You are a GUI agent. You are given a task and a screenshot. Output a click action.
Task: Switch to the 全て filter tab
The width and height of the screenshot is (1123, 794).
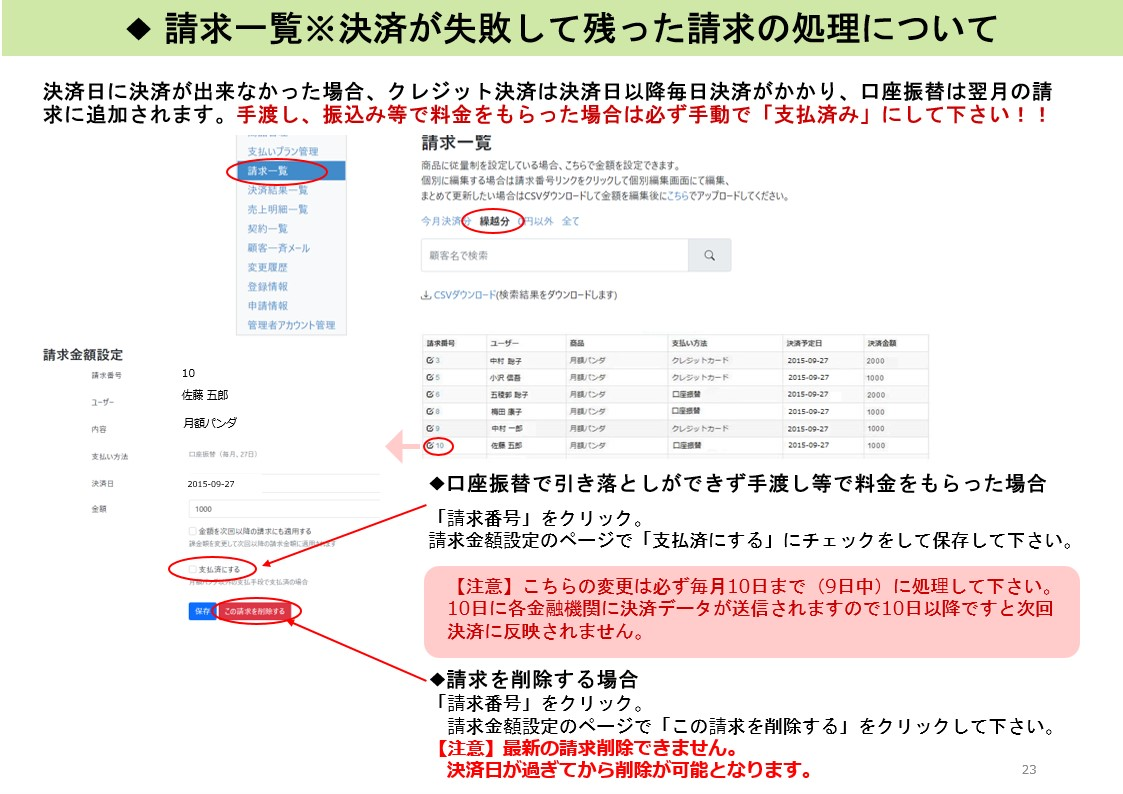(570, 221)
